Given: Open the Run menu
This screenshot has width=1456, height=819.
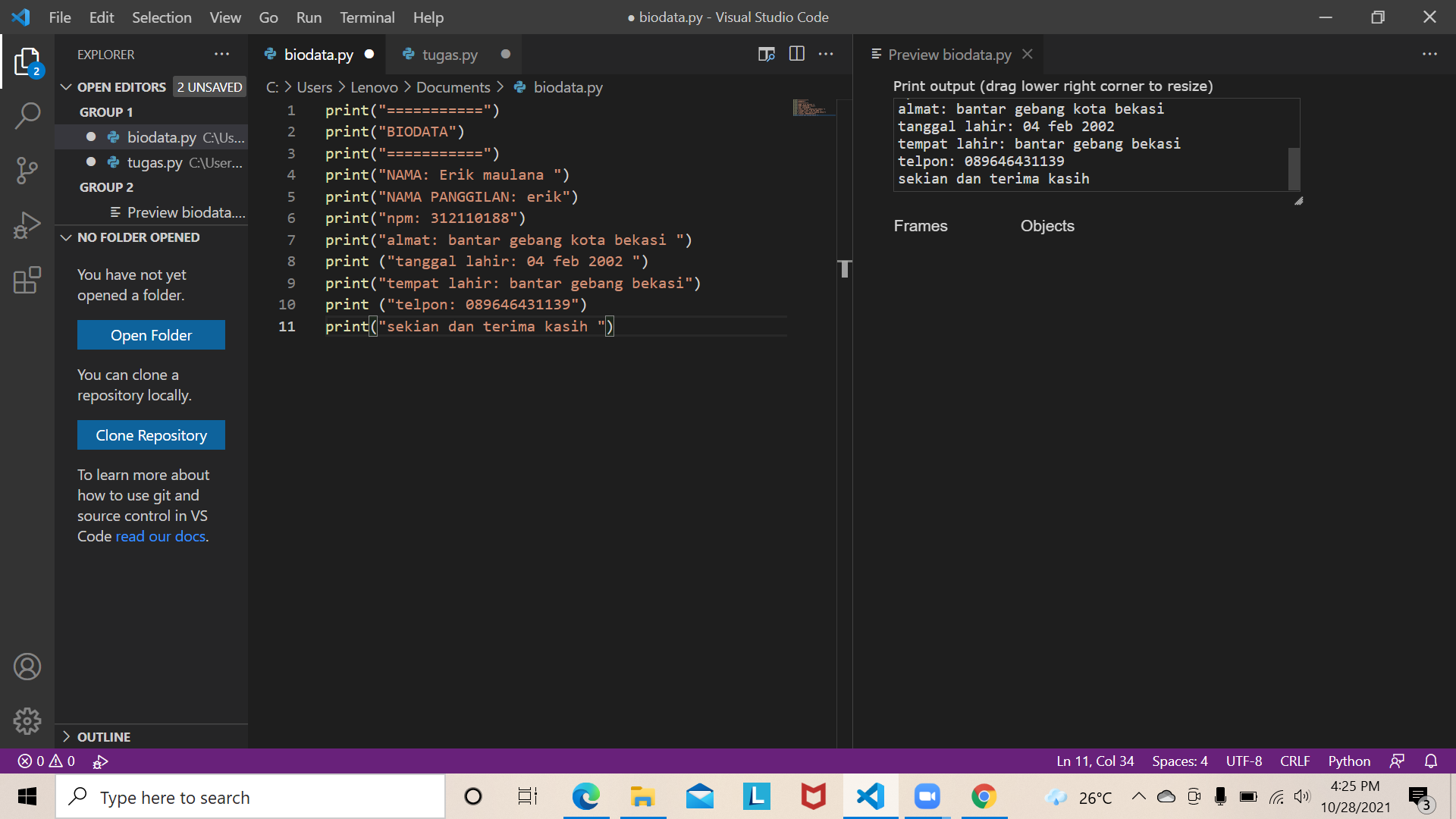Looking at the screenshot, I should [x=308, y=17].
